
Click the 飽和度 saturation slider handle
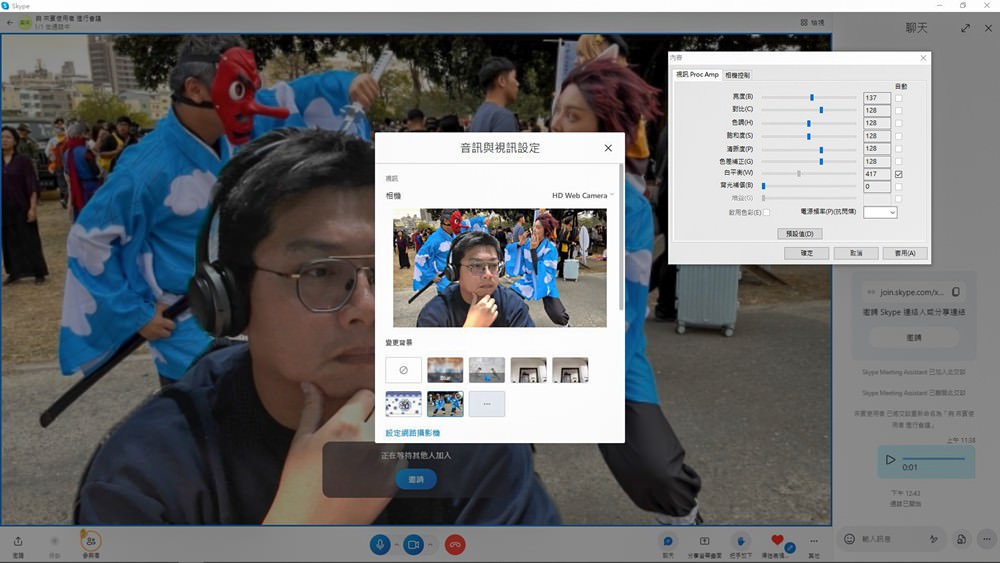click(808, 136)
